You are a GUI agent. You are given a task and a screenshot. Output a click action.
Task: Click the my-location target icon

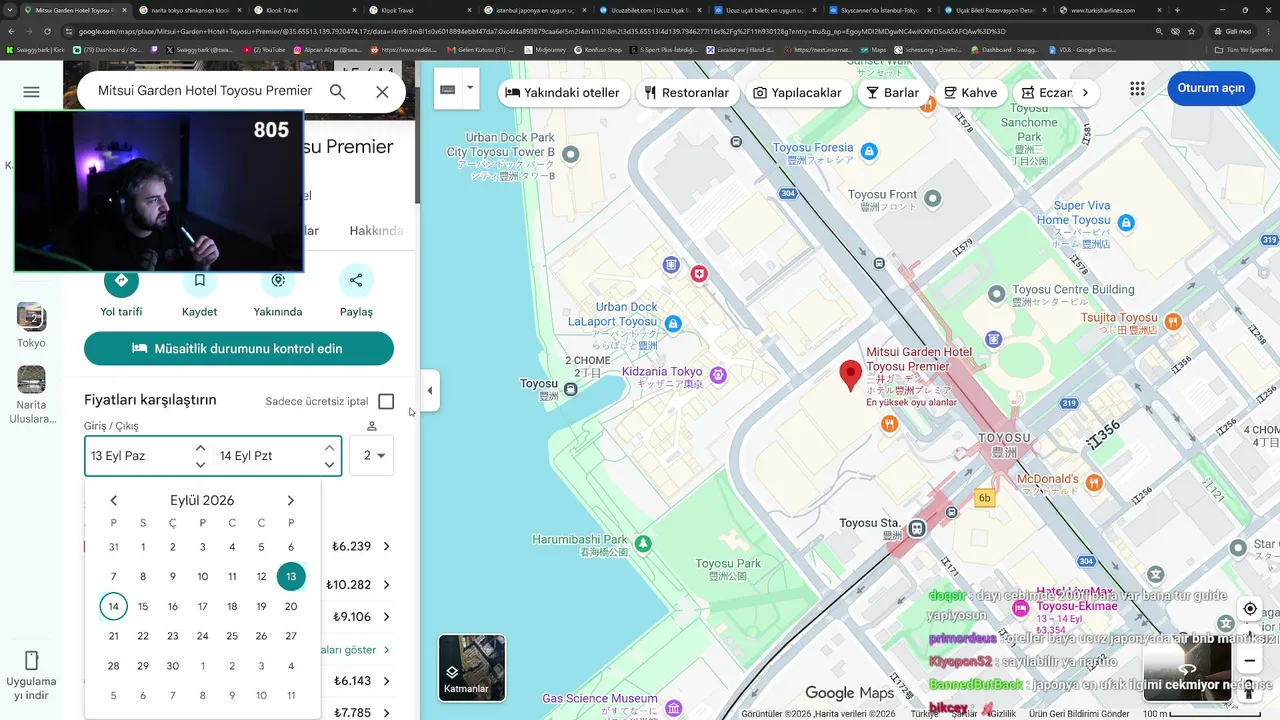point(1250,609)
